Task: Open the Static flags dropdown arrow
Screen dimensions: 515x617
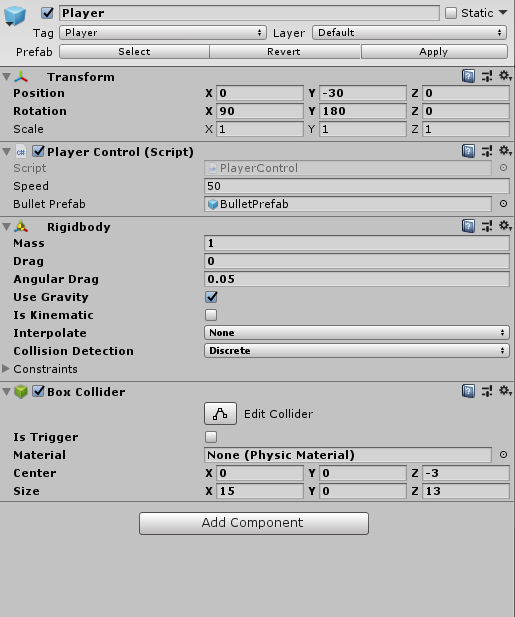Action: (x=503, y=13)
